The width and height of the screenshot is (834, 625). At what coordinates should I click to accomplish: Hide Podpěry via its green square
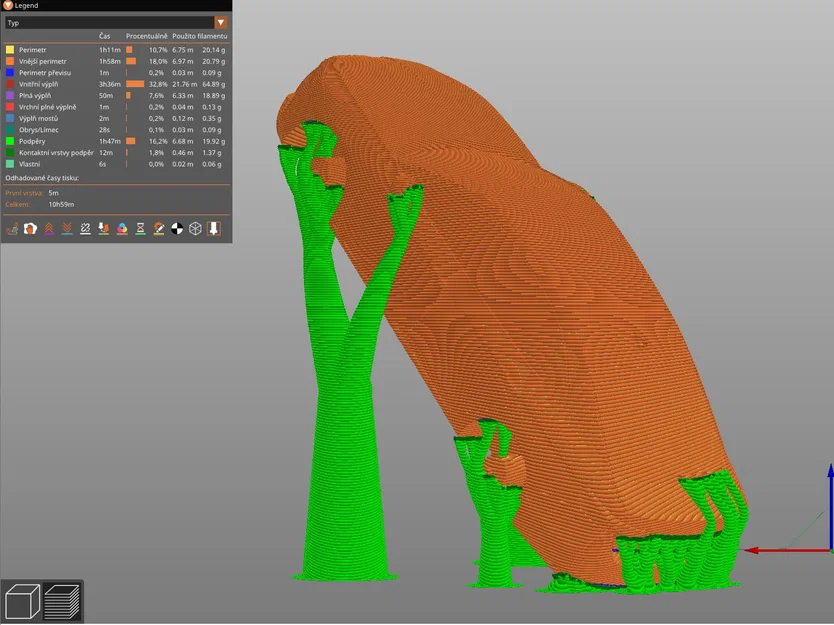[x=10, y=141]
